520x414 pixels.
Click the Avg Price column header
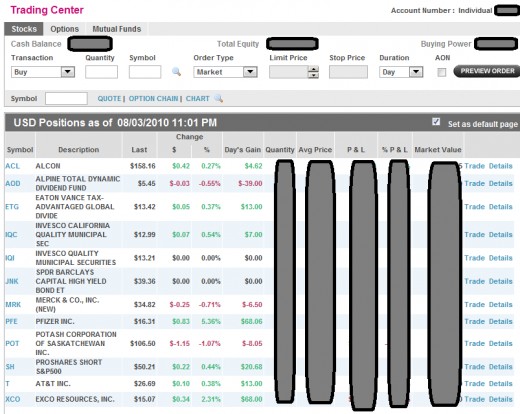(315, 150)
